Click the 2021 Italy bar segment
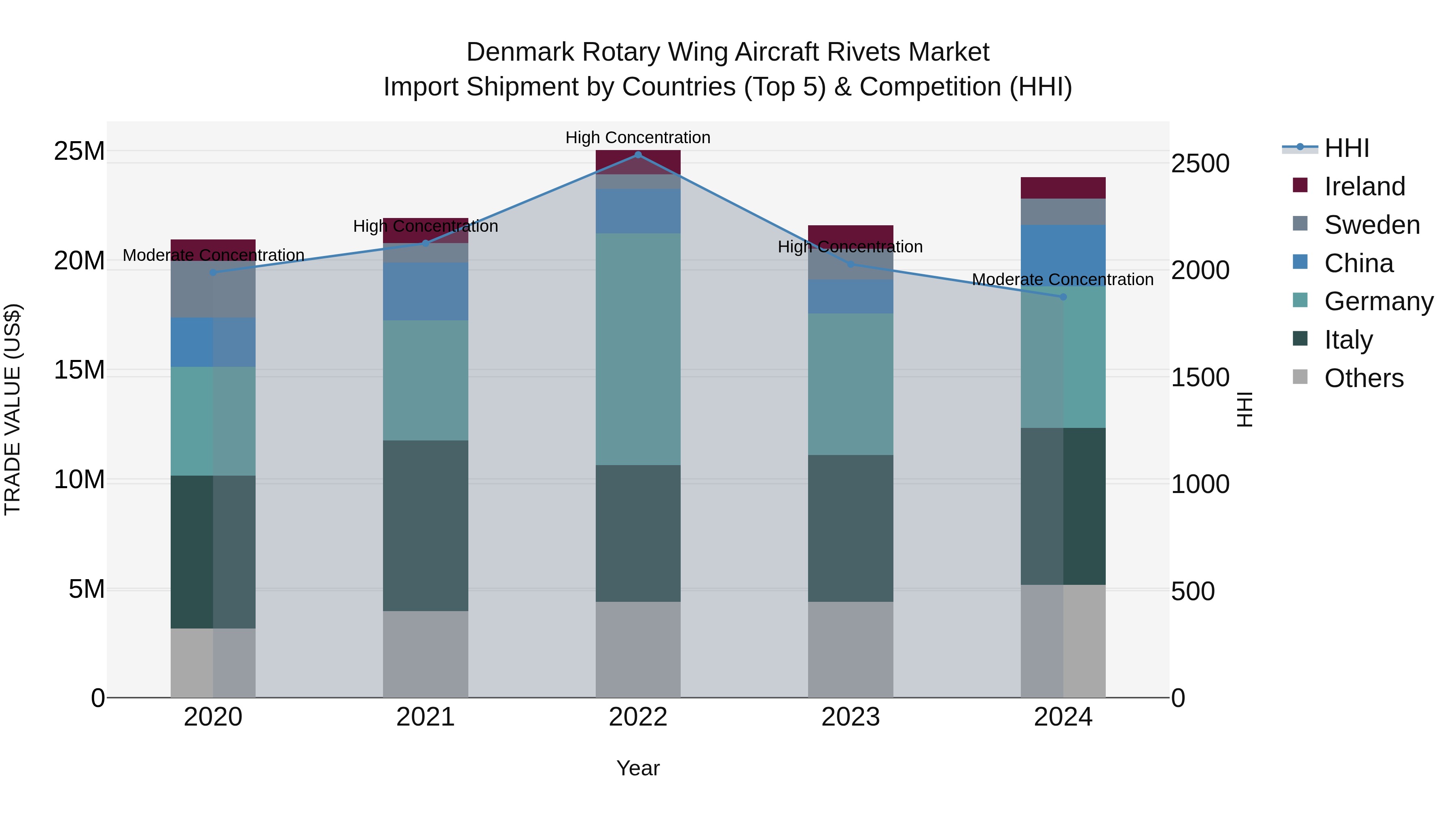The width and height of the screenshot is (1456, 819). coord(425,526)
